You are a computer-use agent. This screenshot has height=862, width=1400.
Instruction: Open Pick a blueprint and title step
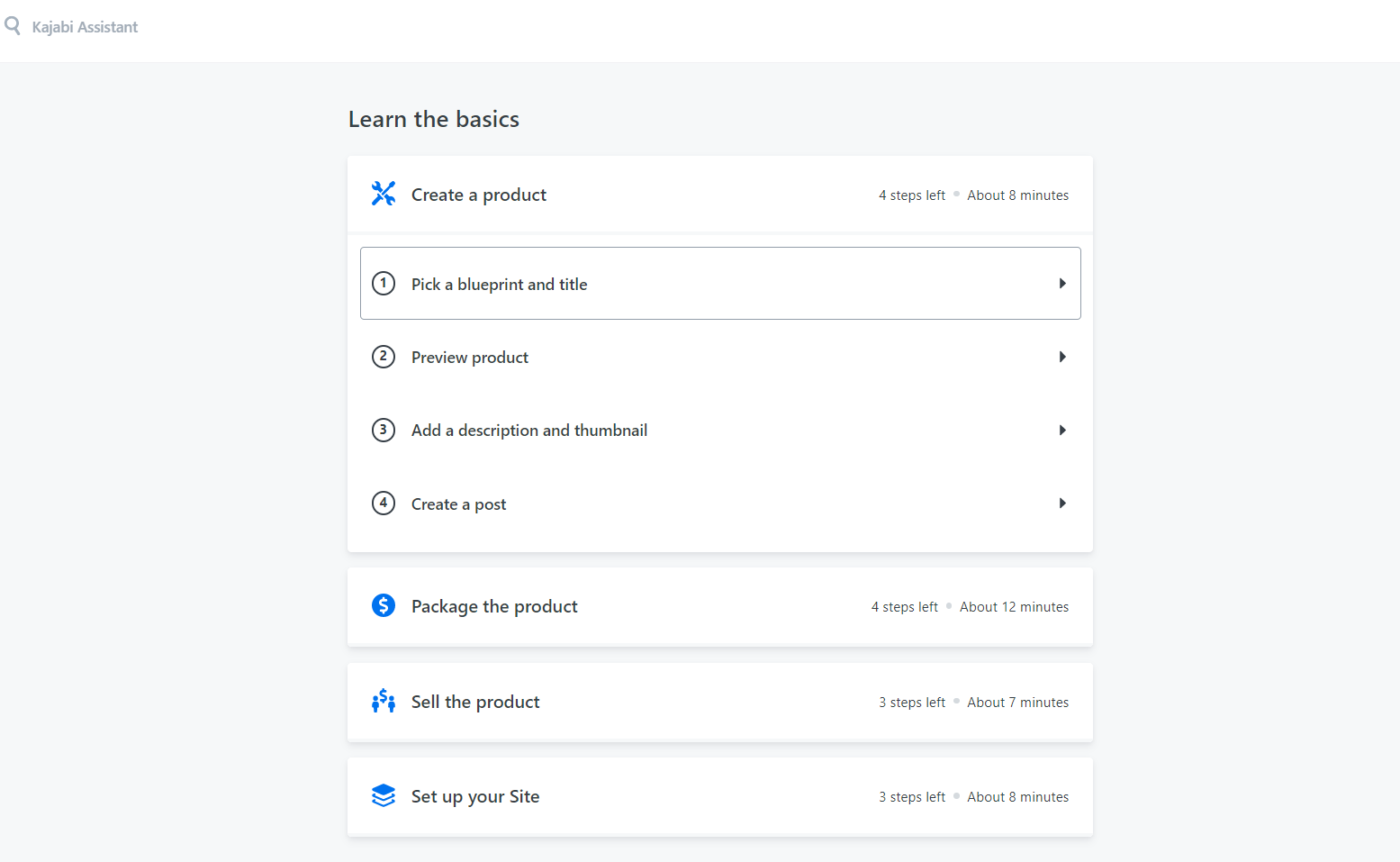[x=720, y=284]
